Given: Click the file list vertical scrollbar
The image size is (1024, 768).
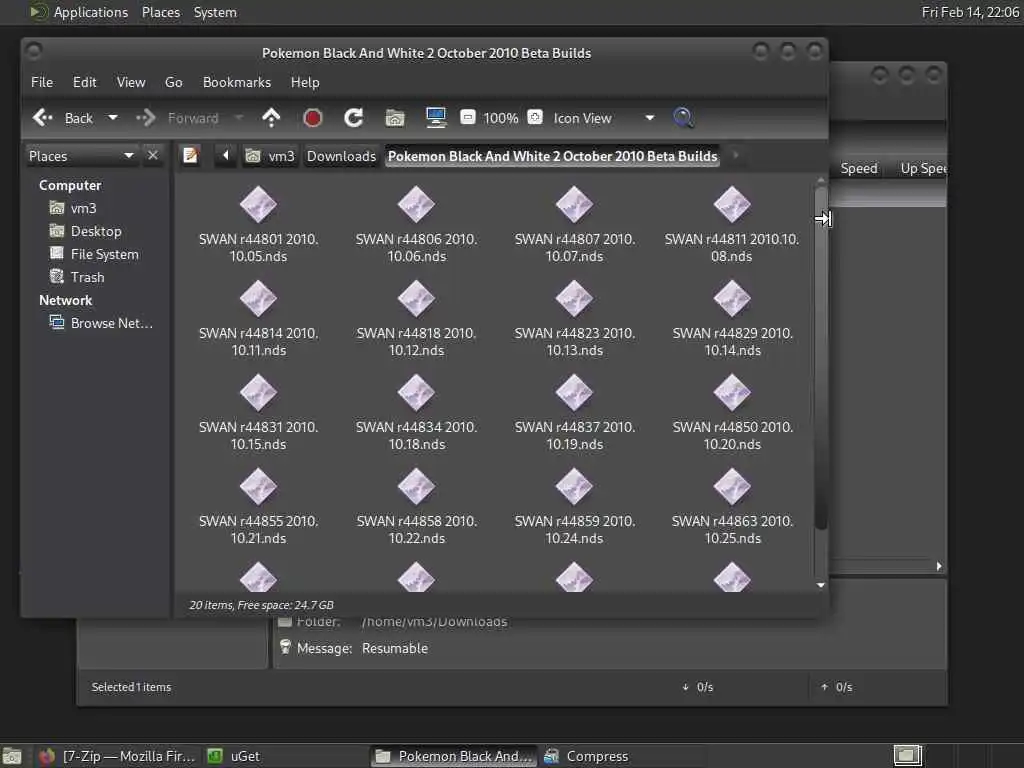Looking at the screenshot, I should pos(821,358).
